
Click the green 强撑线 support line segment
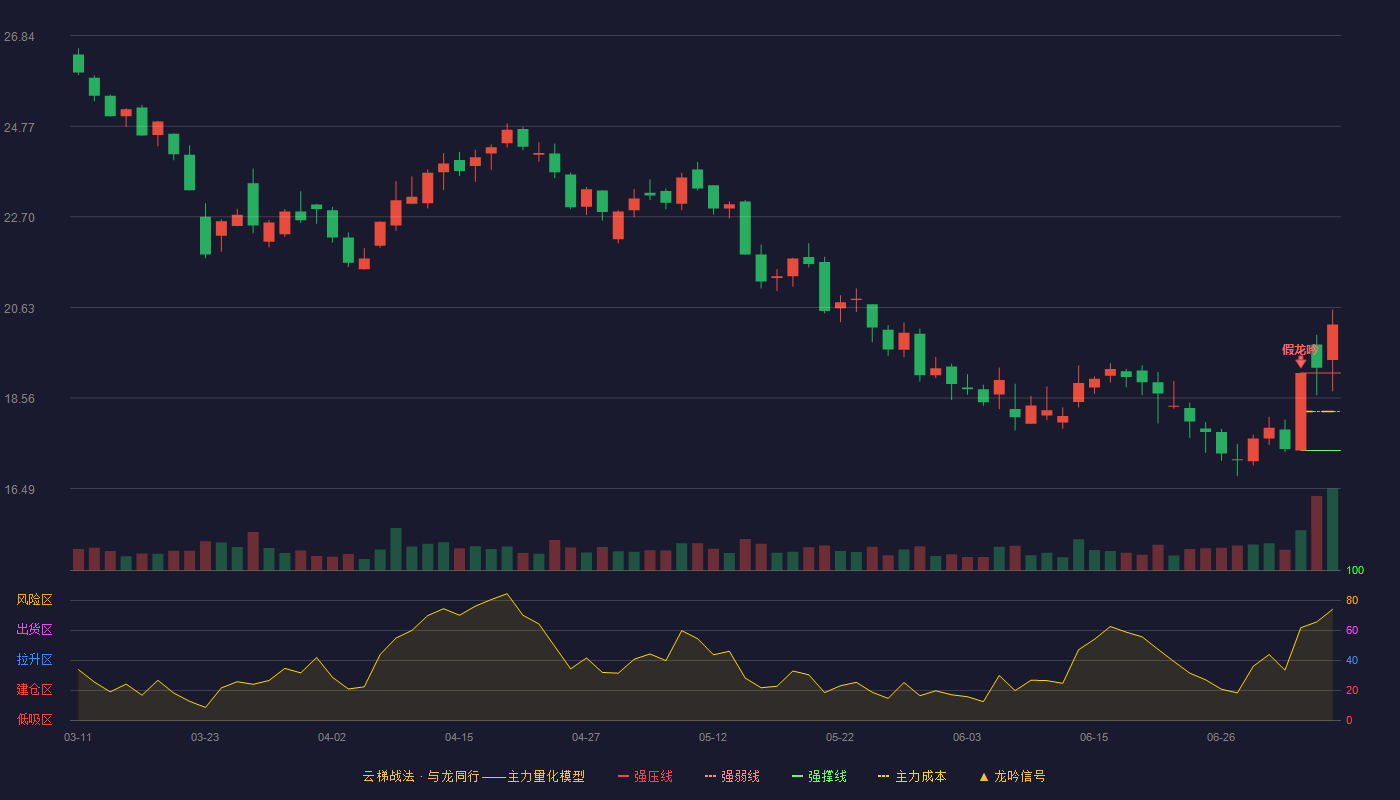1321,450
